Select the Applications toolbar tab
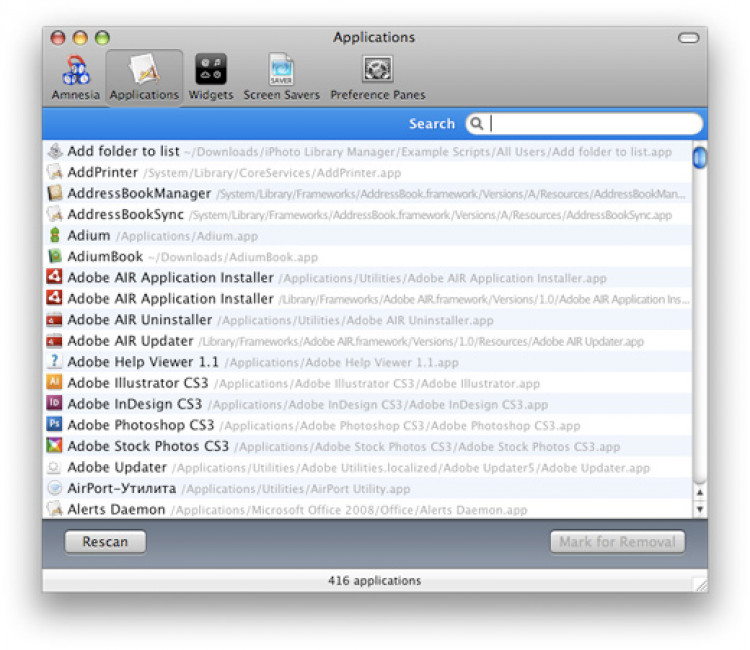 pos(144,77)
